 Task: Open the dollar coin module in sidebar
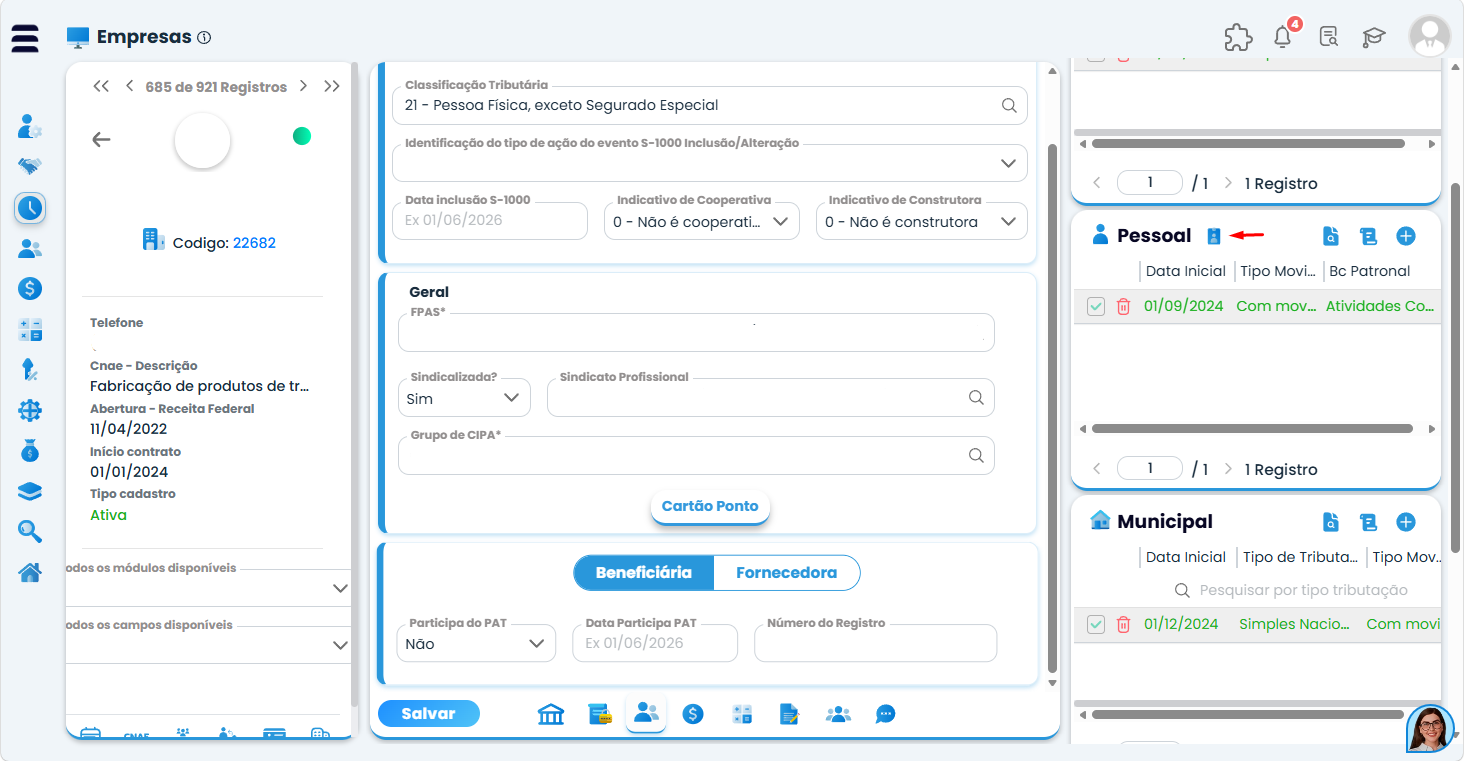click(x=30, y=289)
